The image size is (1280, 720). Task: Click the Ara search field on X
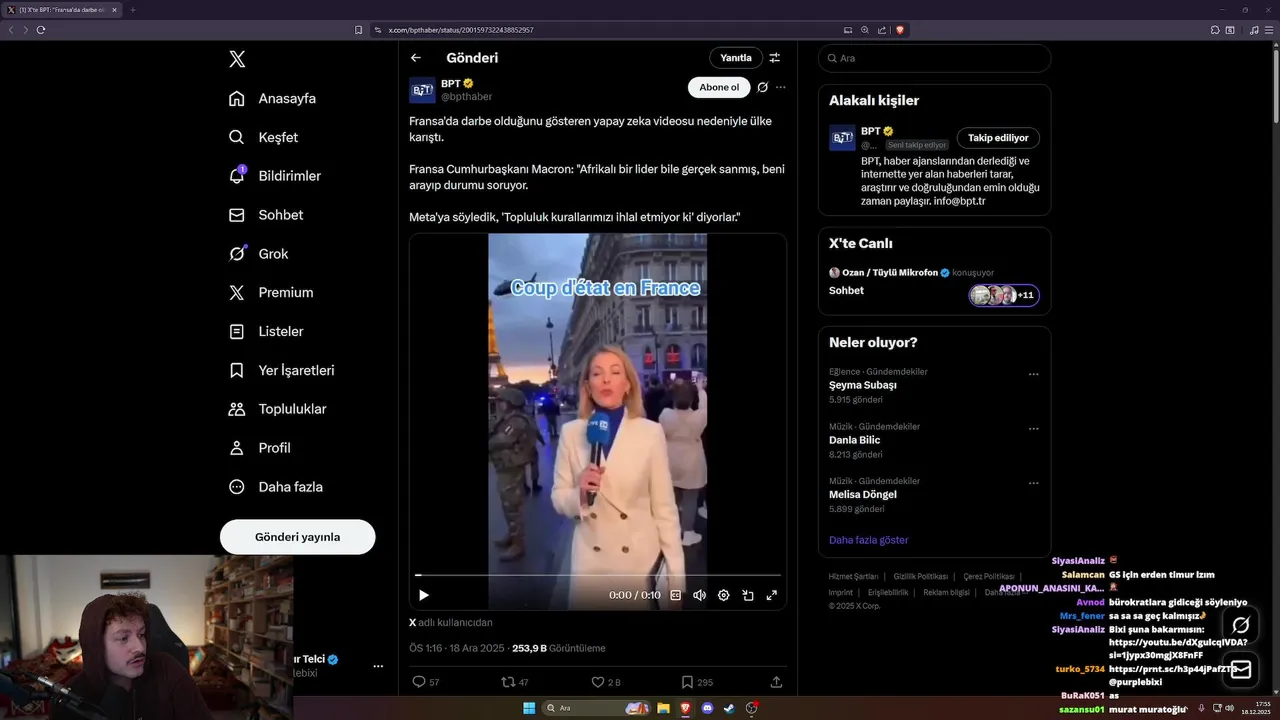pyautogui.click(x=934, y=58)
